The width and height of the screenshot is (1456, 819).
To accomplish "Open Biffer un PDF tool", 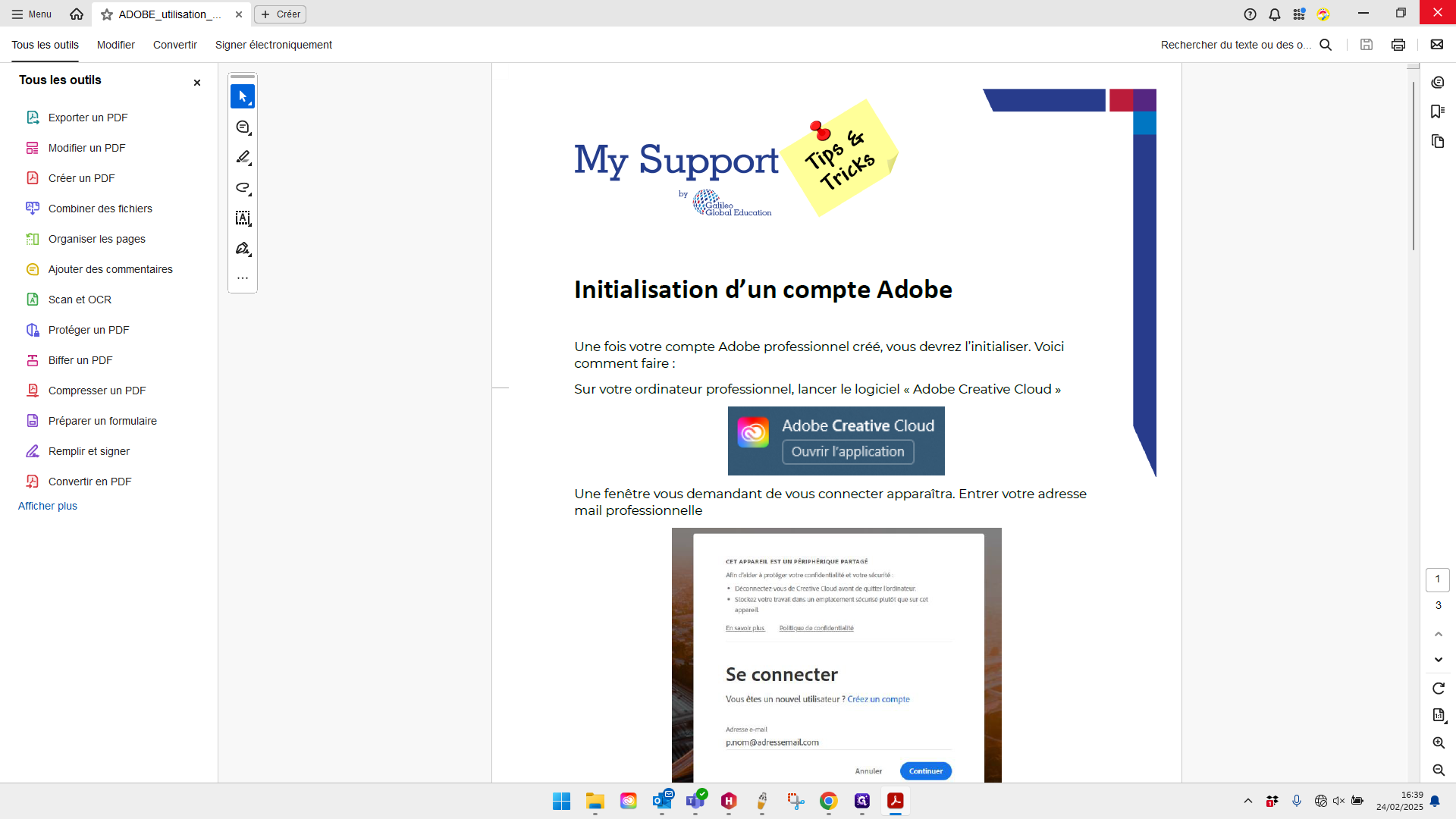I will pyautogui.click(x=80, y=360).
